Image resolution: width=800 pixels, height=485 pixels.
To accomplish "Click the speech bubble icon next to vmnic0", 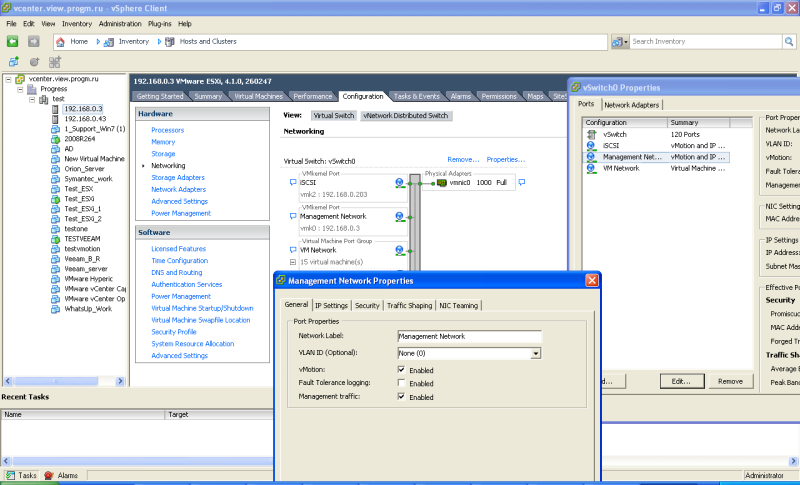I will [x=521, y=182].
